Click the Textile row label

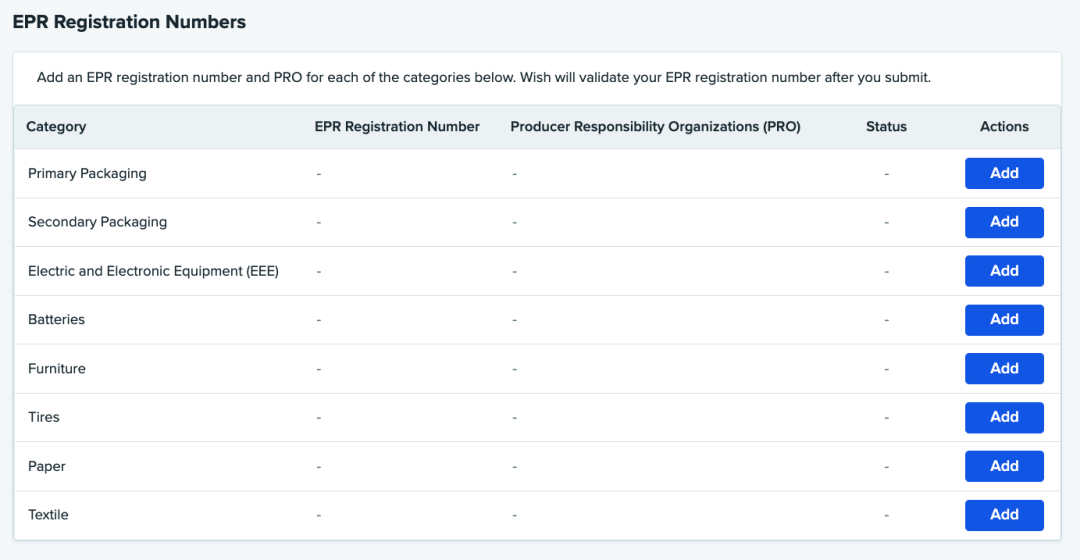pos(48,515)
